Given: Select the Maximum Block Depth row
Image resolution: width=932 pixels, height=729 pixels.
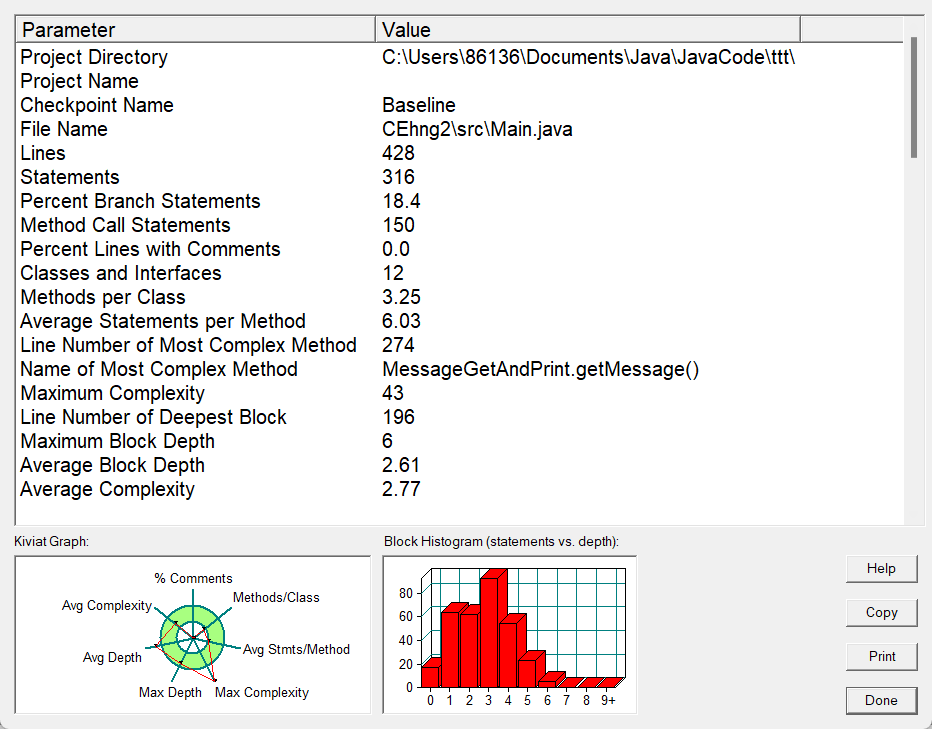Looking at the screenshot, I should pyautogui.click(x=117, y=441).
